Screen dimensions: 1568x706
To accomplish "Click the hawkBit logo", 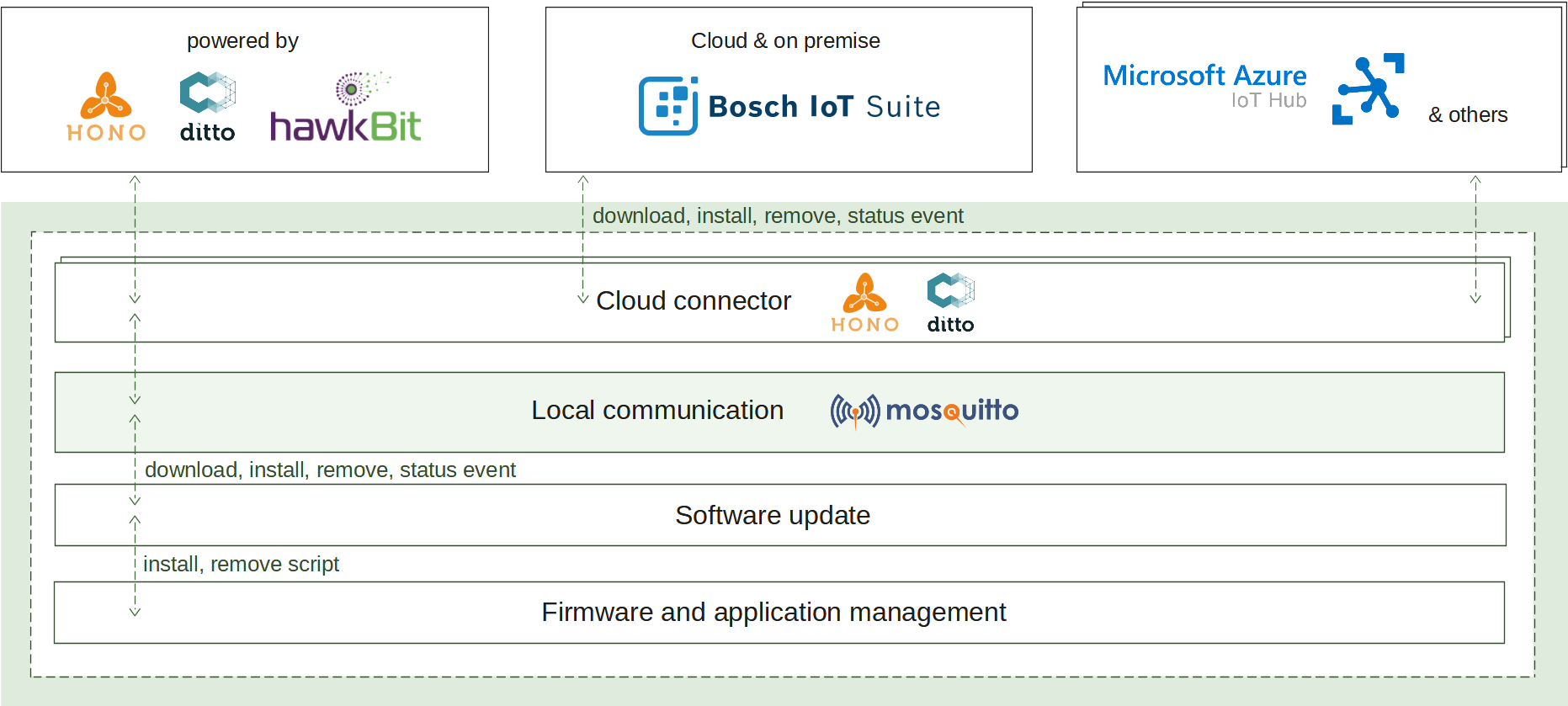I will pos(345,107).
